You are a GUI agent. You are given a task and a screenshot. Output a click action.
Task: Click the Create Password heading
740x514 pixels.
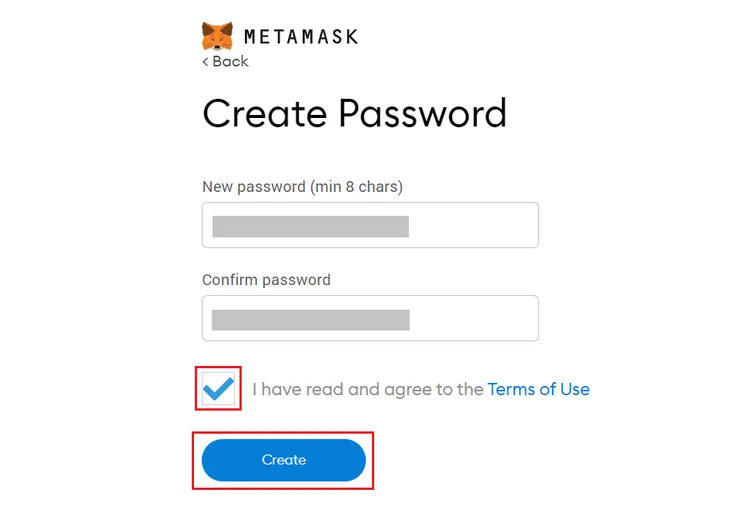point(354,113)
